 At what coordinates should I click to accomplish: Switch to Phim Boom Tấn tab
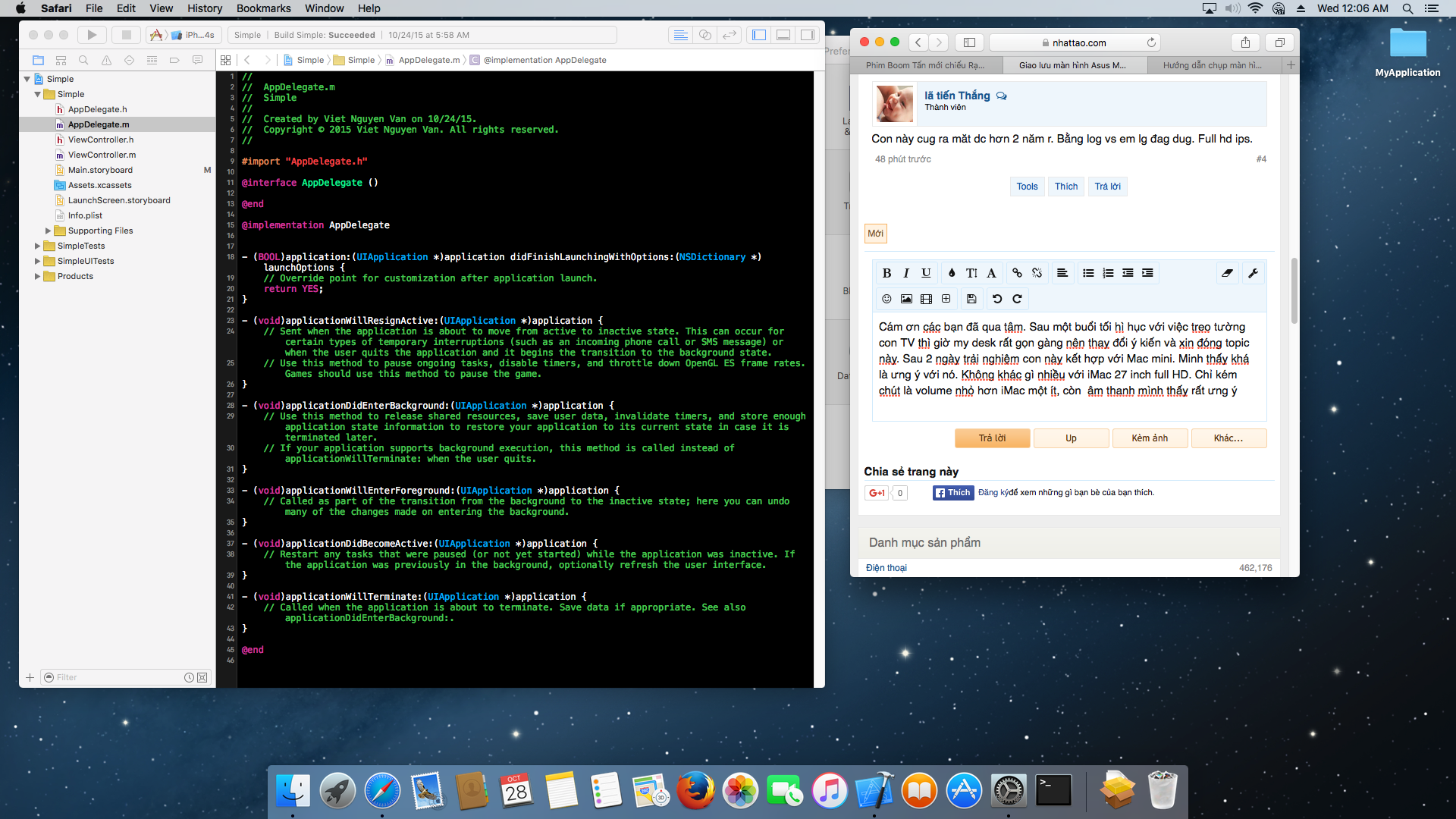925,65
